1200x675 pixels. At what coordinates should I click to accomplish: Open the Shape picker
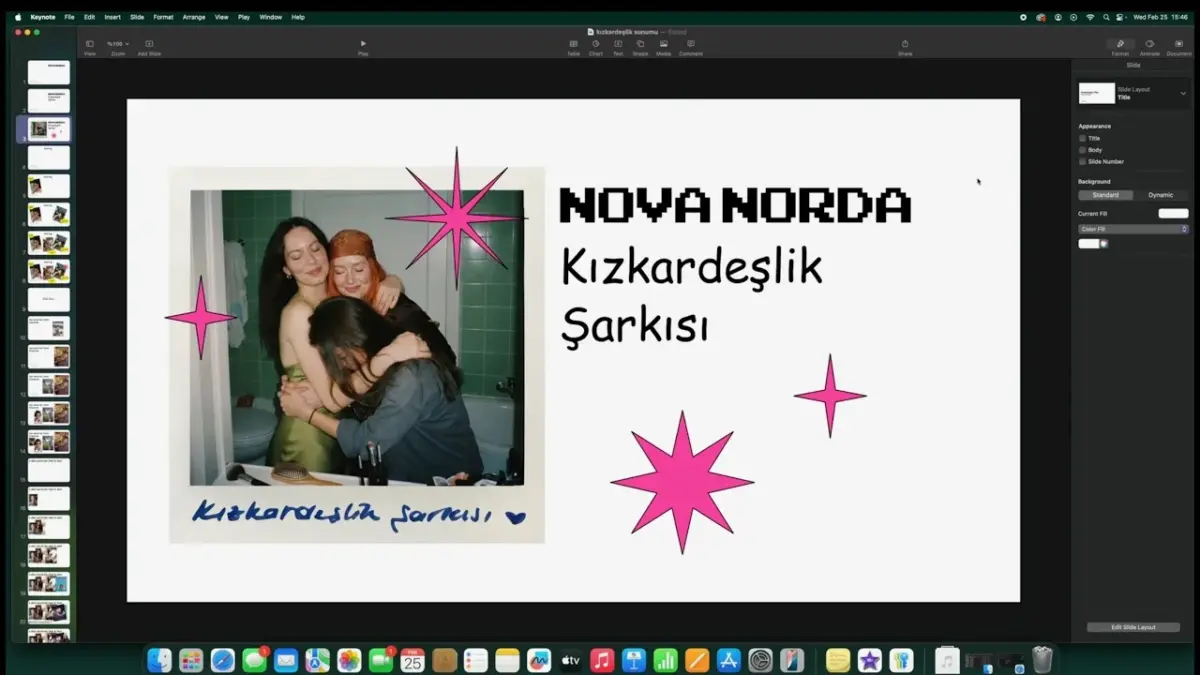[x=639, y=46]
